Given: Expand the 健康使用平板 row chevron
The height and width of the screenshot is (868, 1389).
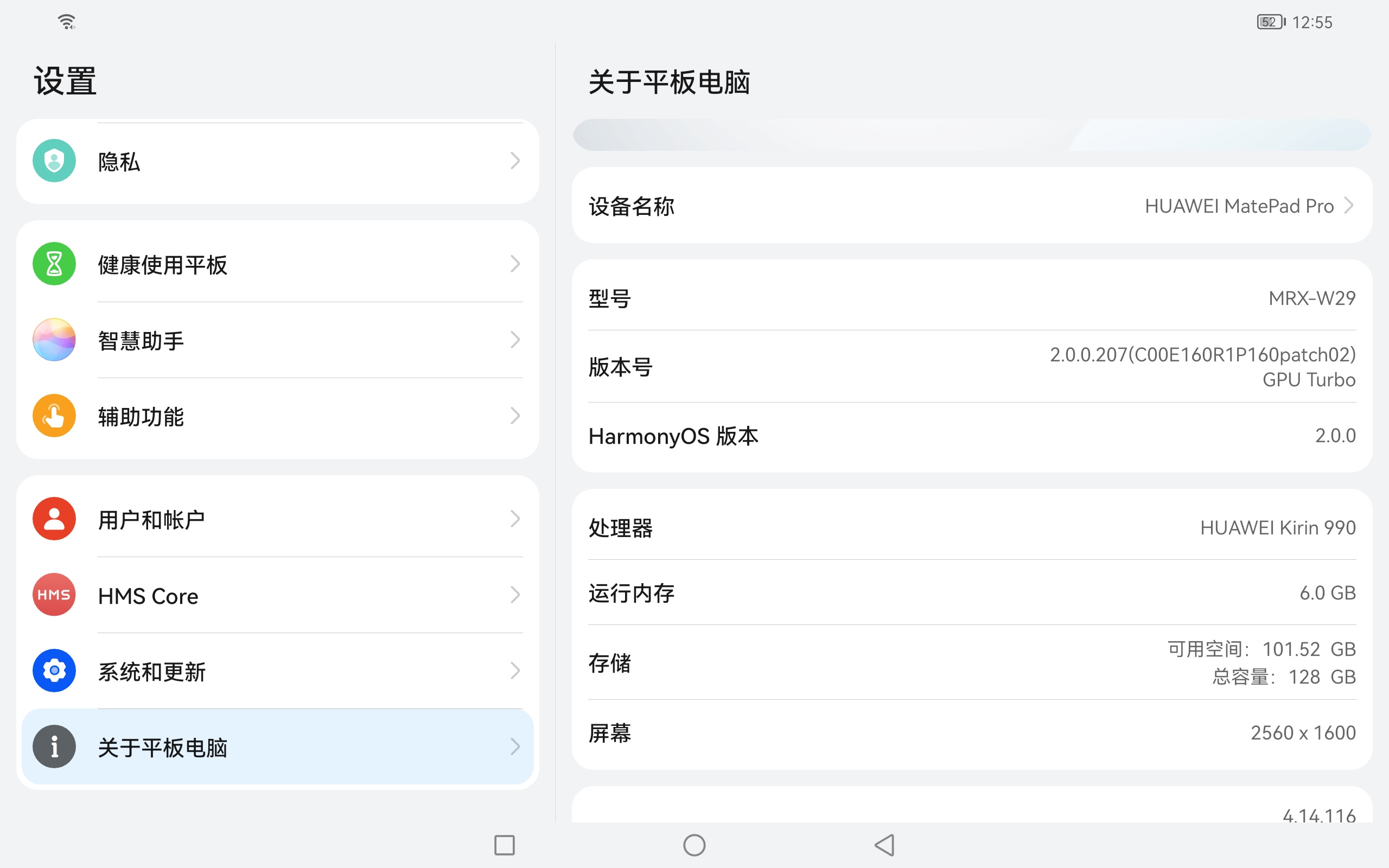Looking at the screenshot, I should click(515, 264).
